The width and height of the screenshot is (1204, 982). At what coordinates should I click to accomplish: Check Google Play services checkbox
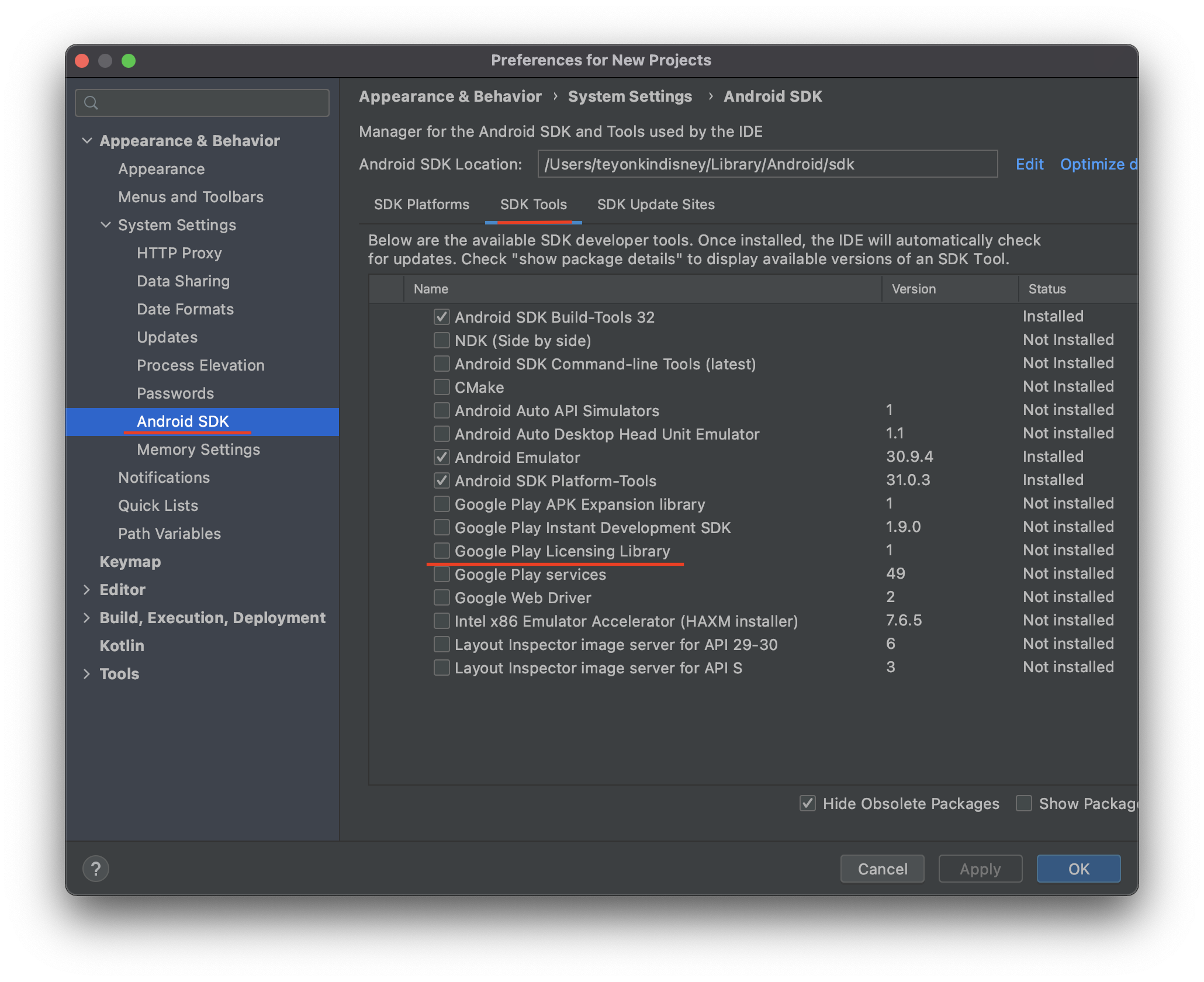click(442, 574)
